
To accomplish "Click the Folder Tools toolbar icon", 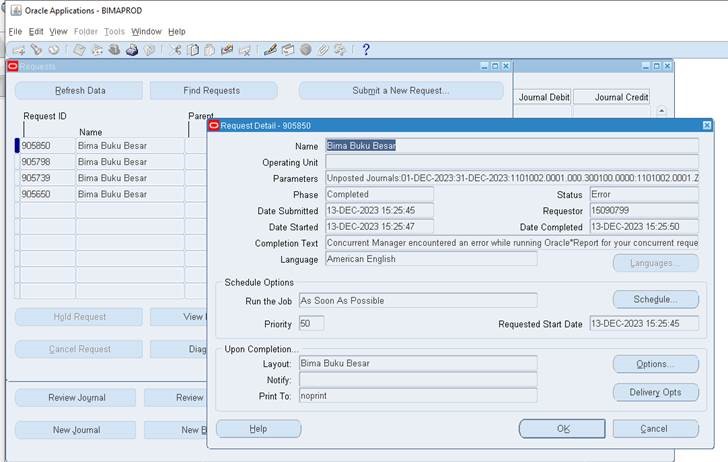I will point(340,50).
